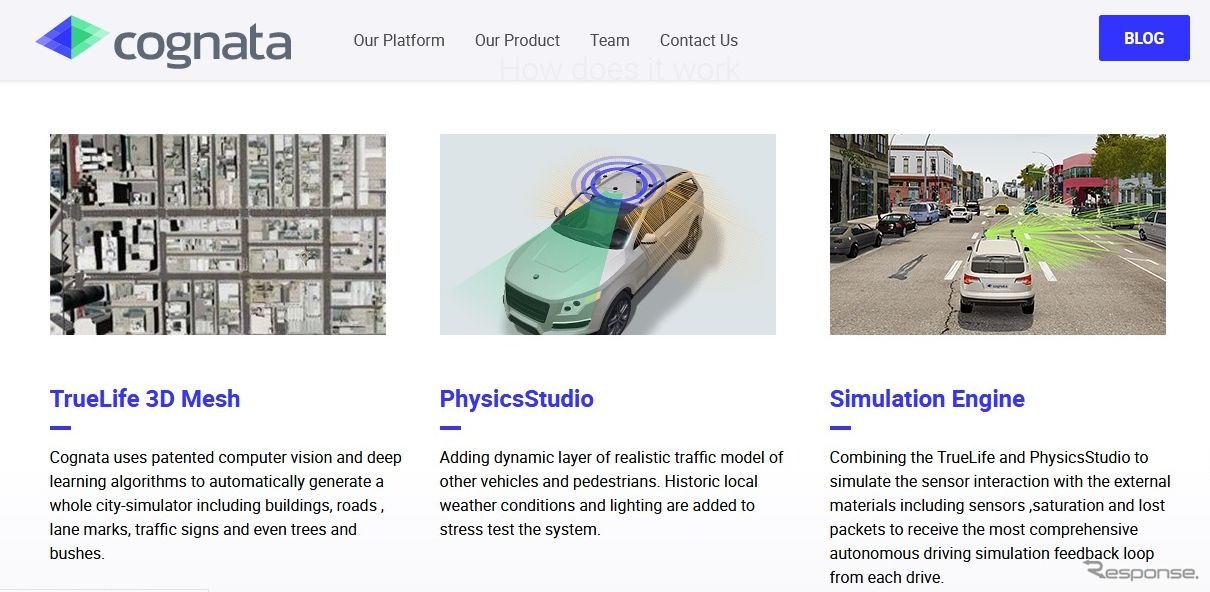Select Team in the navigation bar

[609, 40]
